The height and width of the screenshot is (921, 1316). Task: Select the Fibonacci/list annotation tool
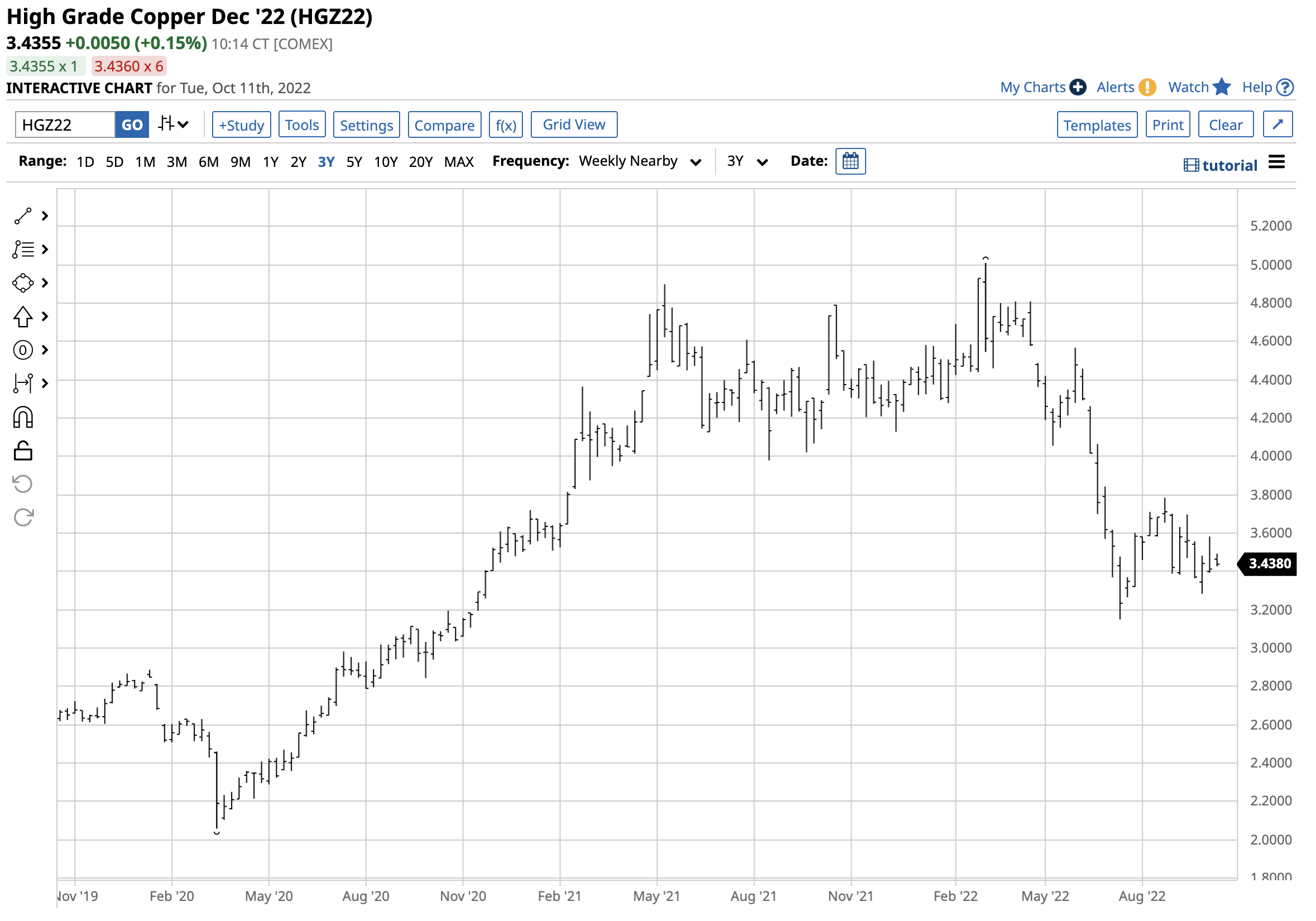click(23, 250)
